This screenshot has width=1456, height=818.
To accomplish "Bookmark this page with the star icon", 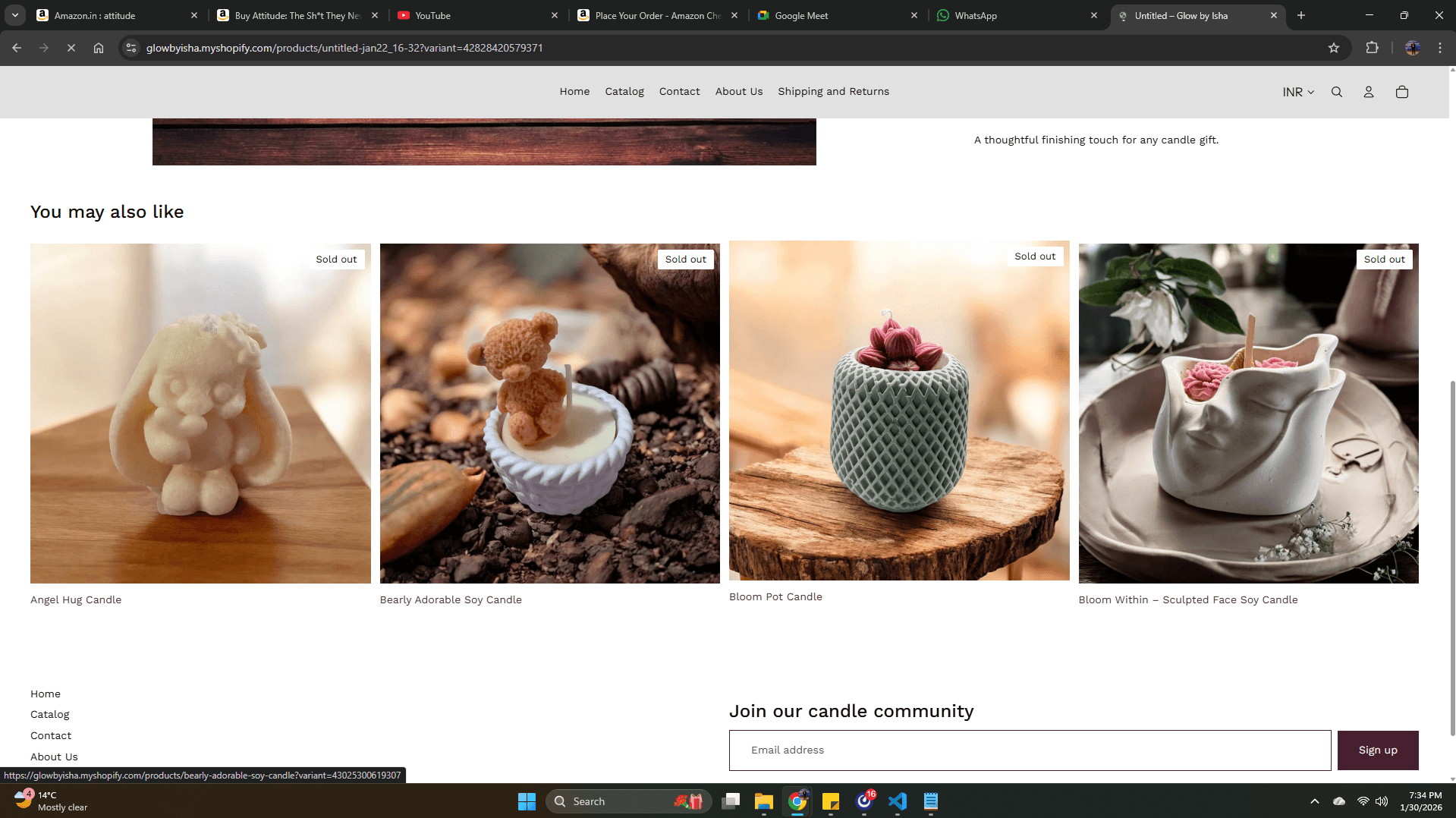I will click(1334, 48).
